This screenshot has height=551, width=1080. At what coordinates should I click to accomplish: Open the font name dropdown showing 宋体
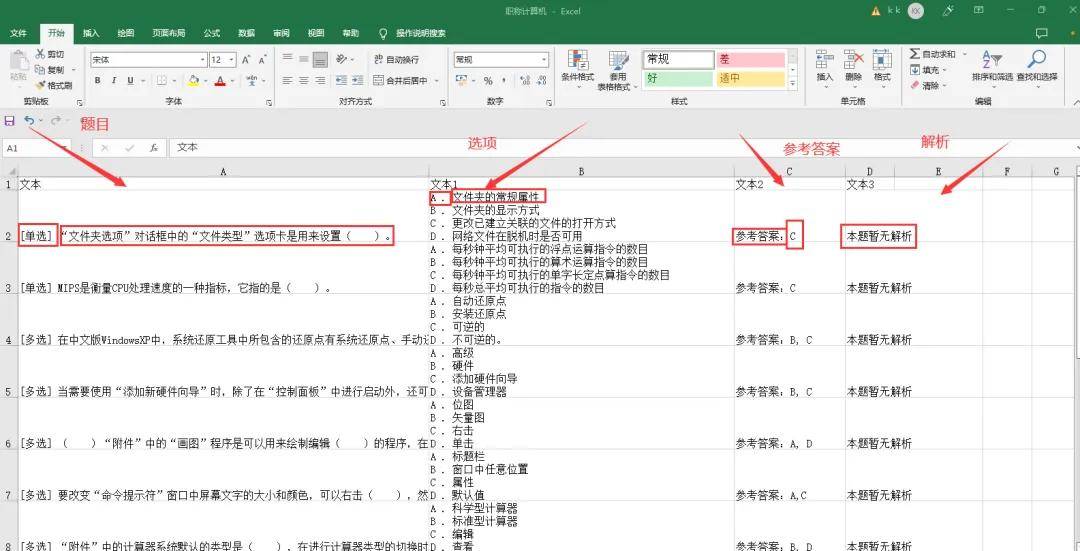point(147,59)
